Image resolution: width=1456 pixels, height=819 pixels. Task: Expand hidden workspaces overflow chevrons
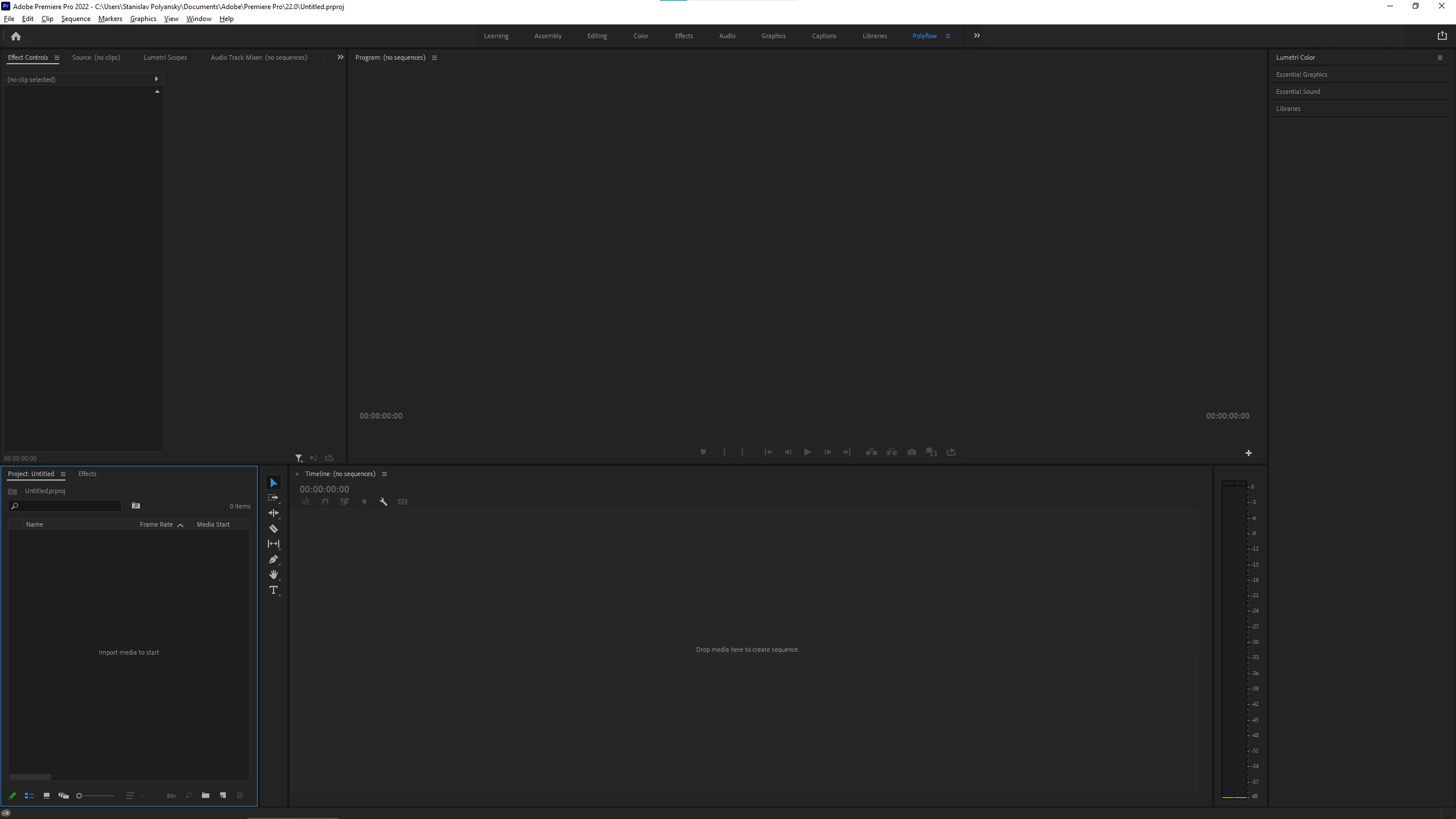coord(977,36)
